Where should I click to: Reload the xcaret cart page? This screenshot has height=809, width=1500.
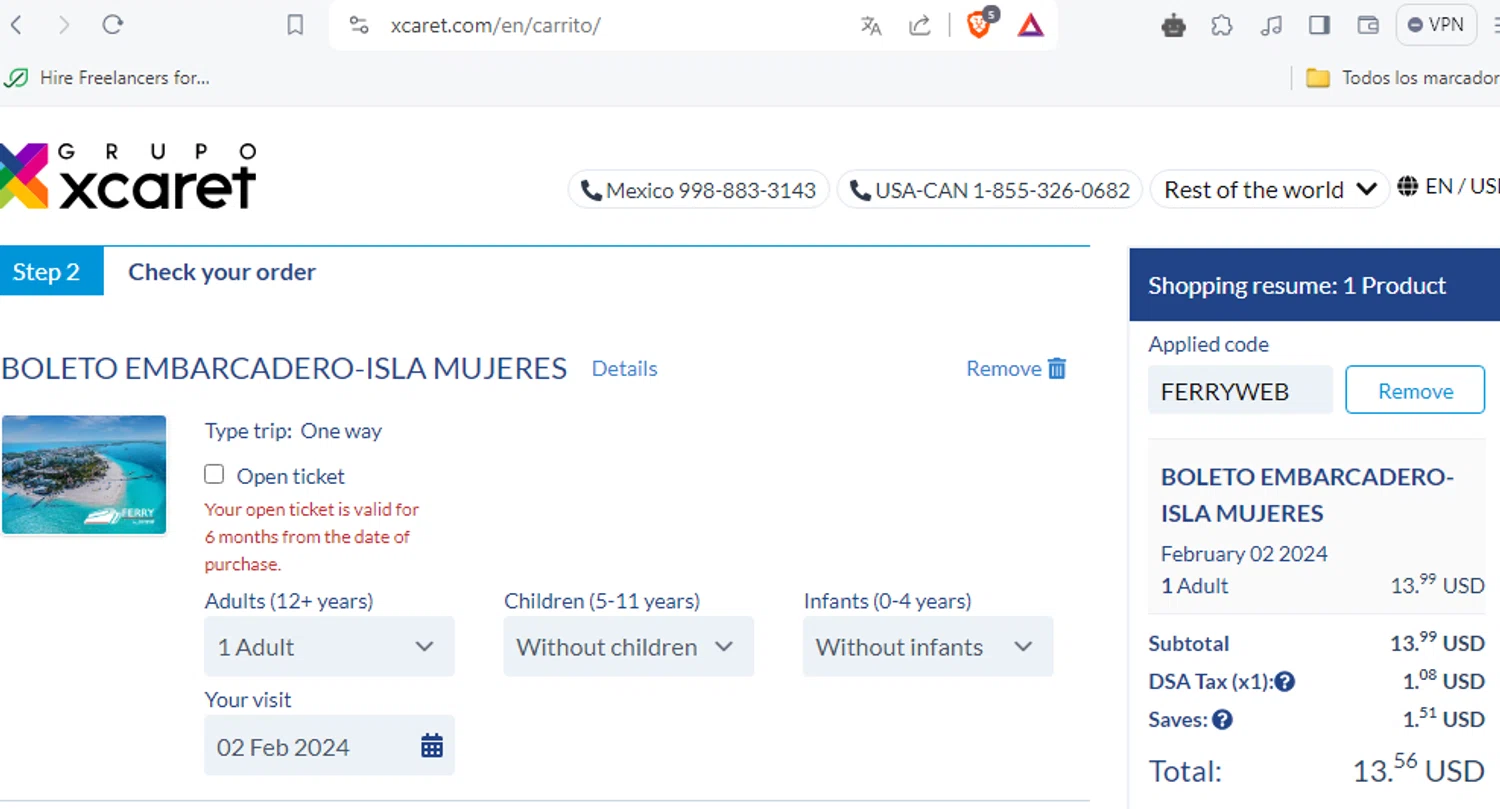(112, 25)
